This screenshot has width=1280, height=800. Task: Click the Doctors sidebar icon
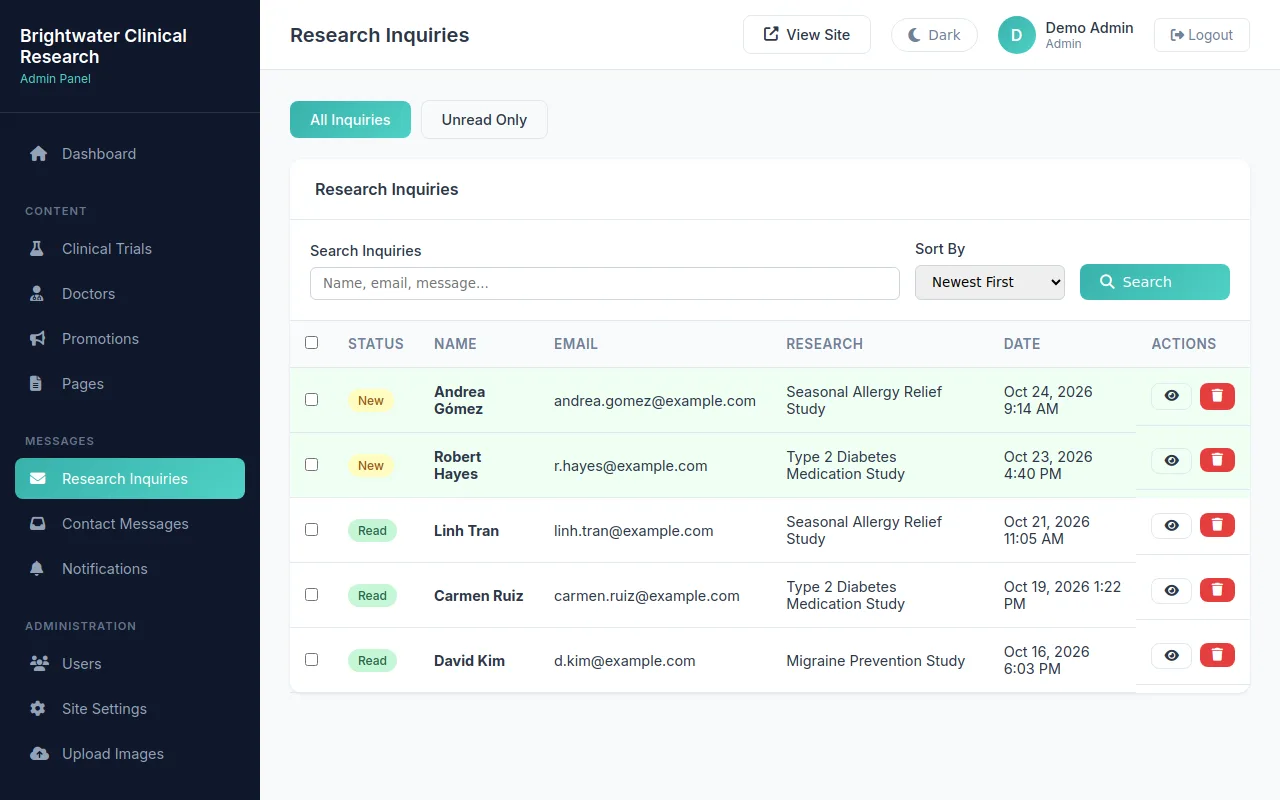tap(38, 294)
